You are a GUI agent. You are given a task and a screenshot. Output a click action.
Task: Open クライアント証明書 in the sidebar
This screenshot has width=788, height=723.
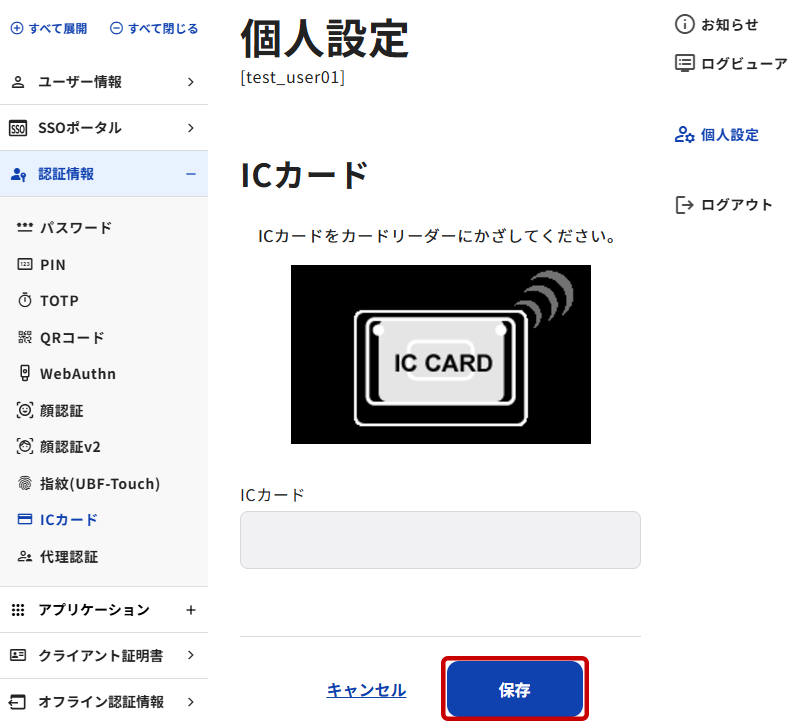pos(104,655)
